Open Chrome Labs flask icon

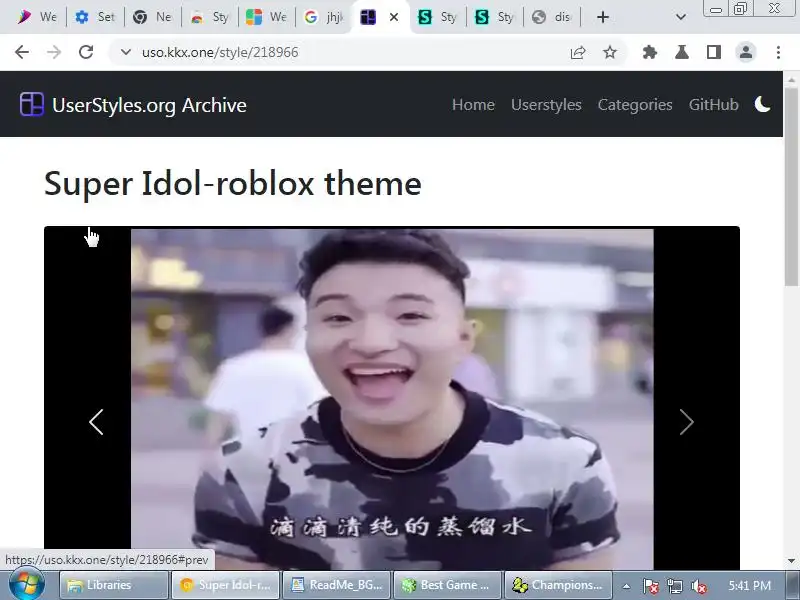tap(682, 52)
